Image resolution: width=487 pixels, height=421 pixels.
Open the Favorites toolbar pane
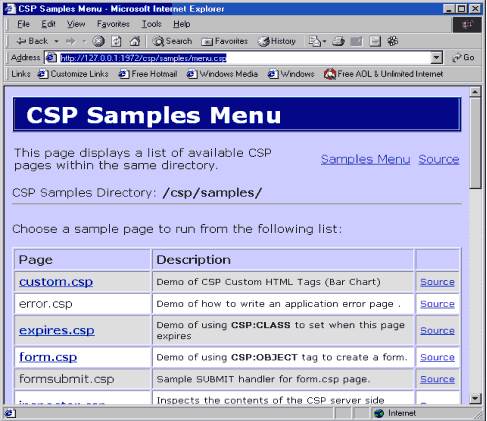224,41
